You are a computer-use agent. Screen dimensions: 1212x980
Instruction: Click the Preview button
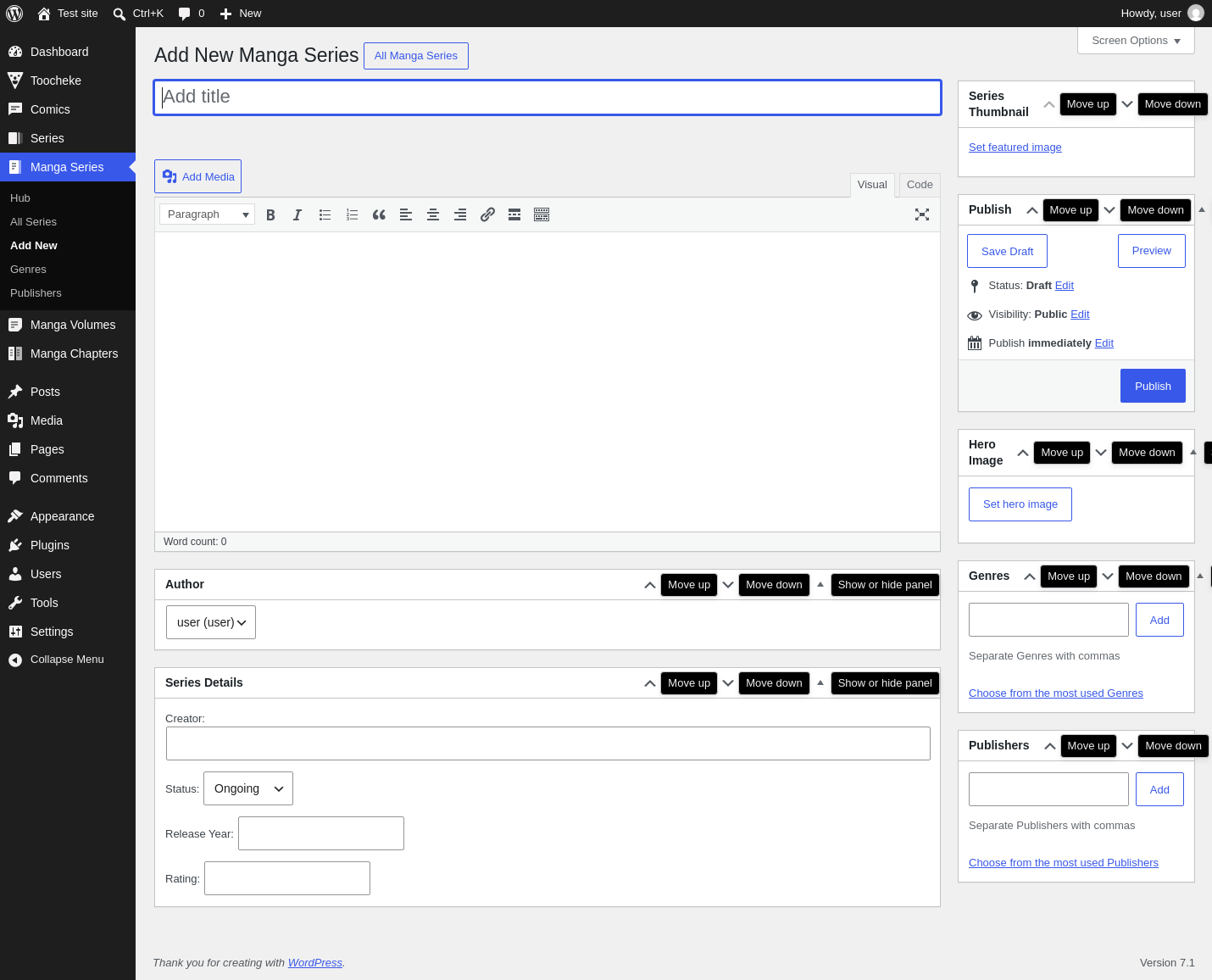(x=1152, y=251)
